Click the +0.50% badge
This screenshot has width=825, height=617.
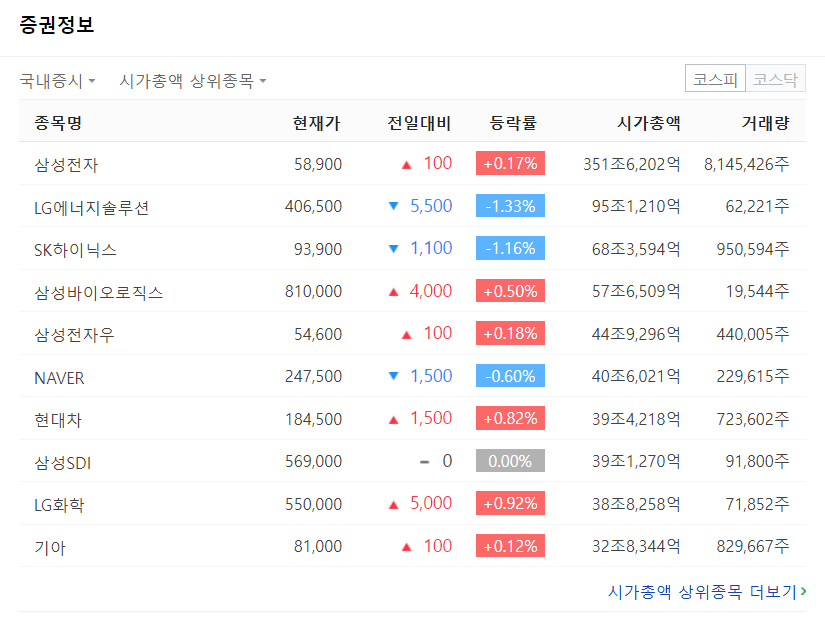[x=510, y=291]
